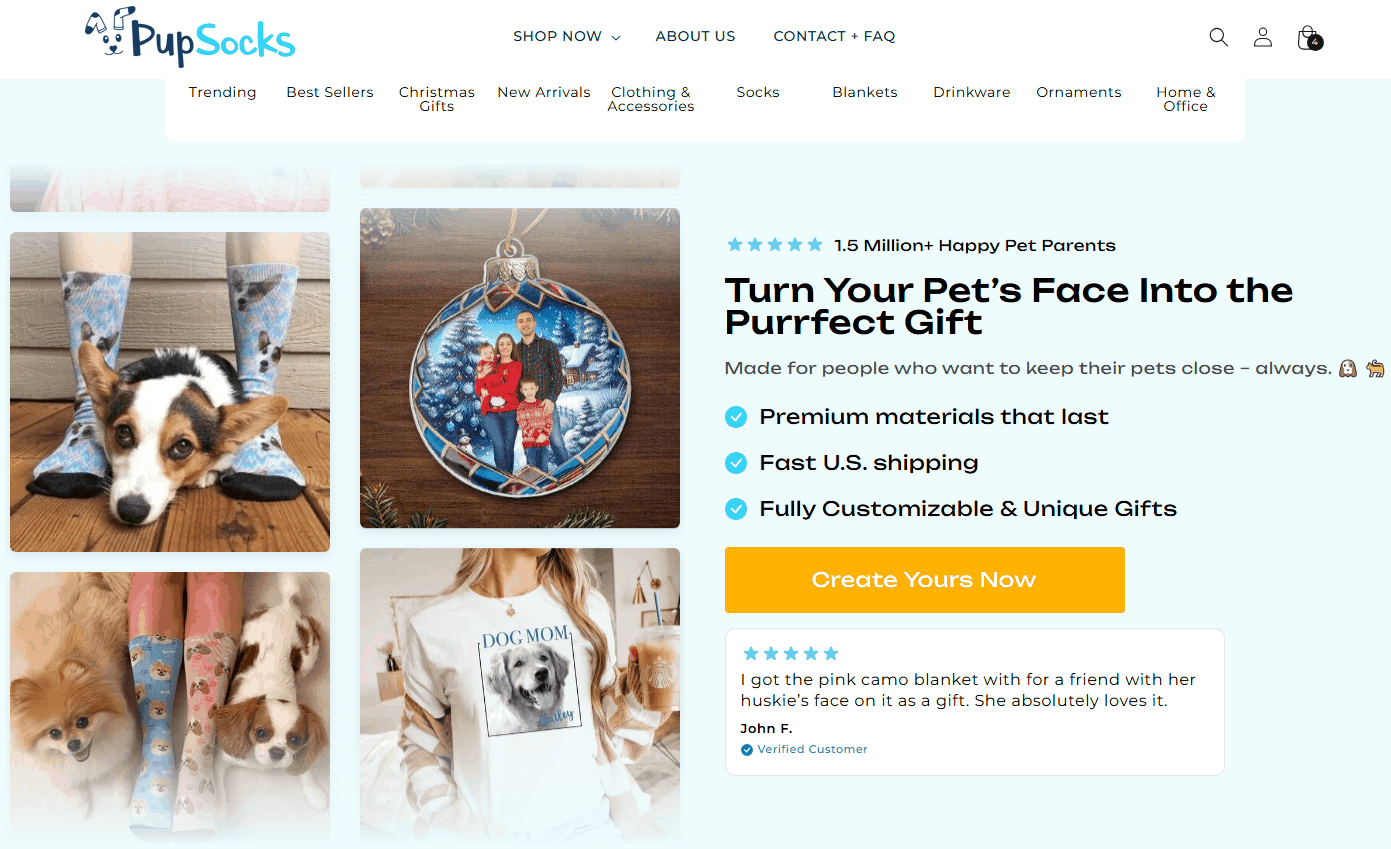1391x849 pixels.
Task: Click the corgi socks photo
Action: pos(170,392)
